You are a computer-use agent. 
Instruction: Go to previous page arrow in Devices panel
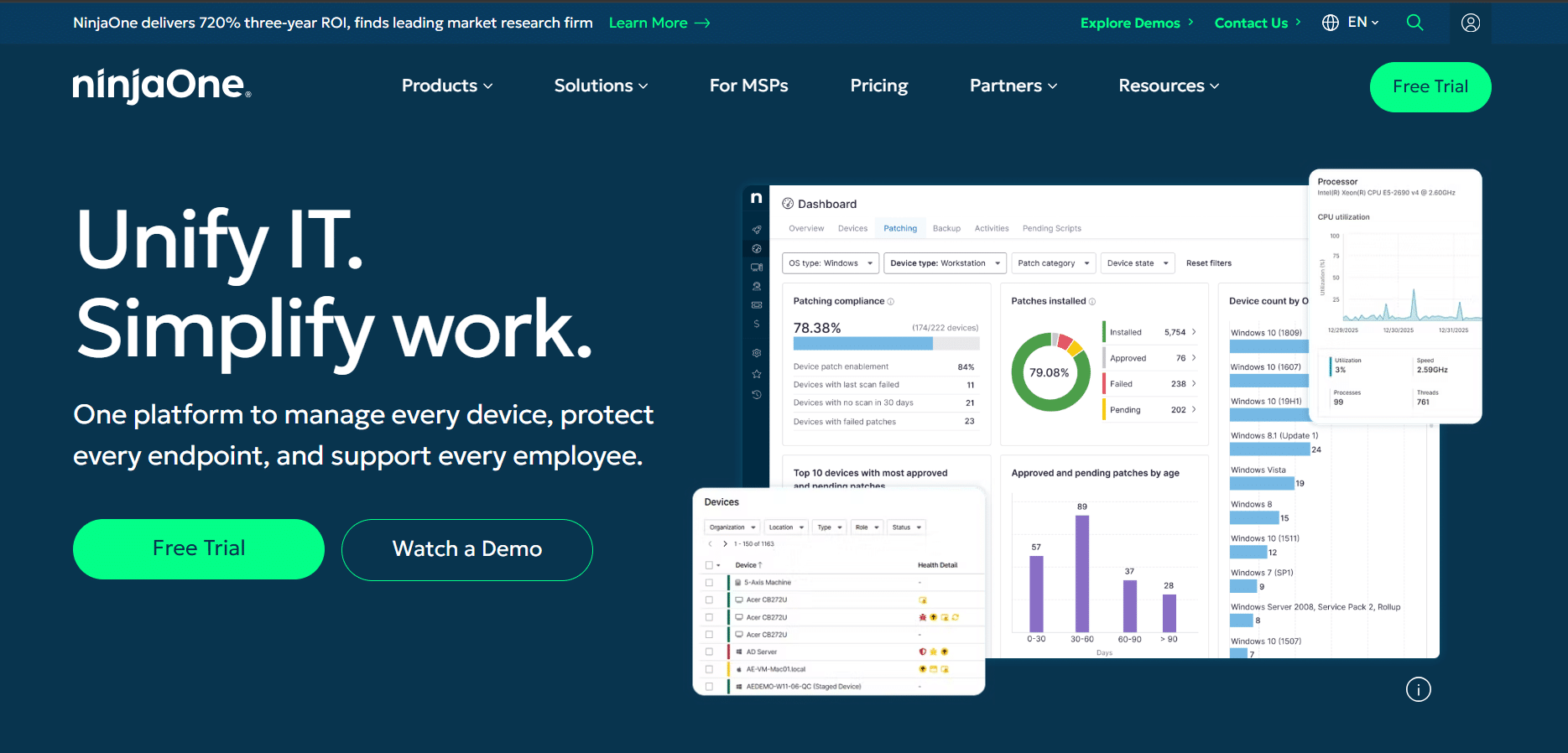point(711,544)
